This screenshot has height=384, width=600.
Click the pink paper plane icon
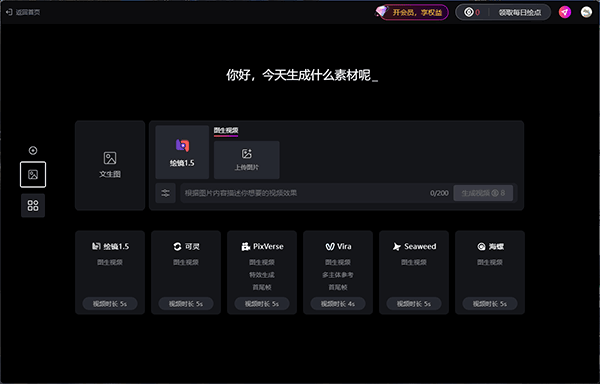[x=565, y=12]
